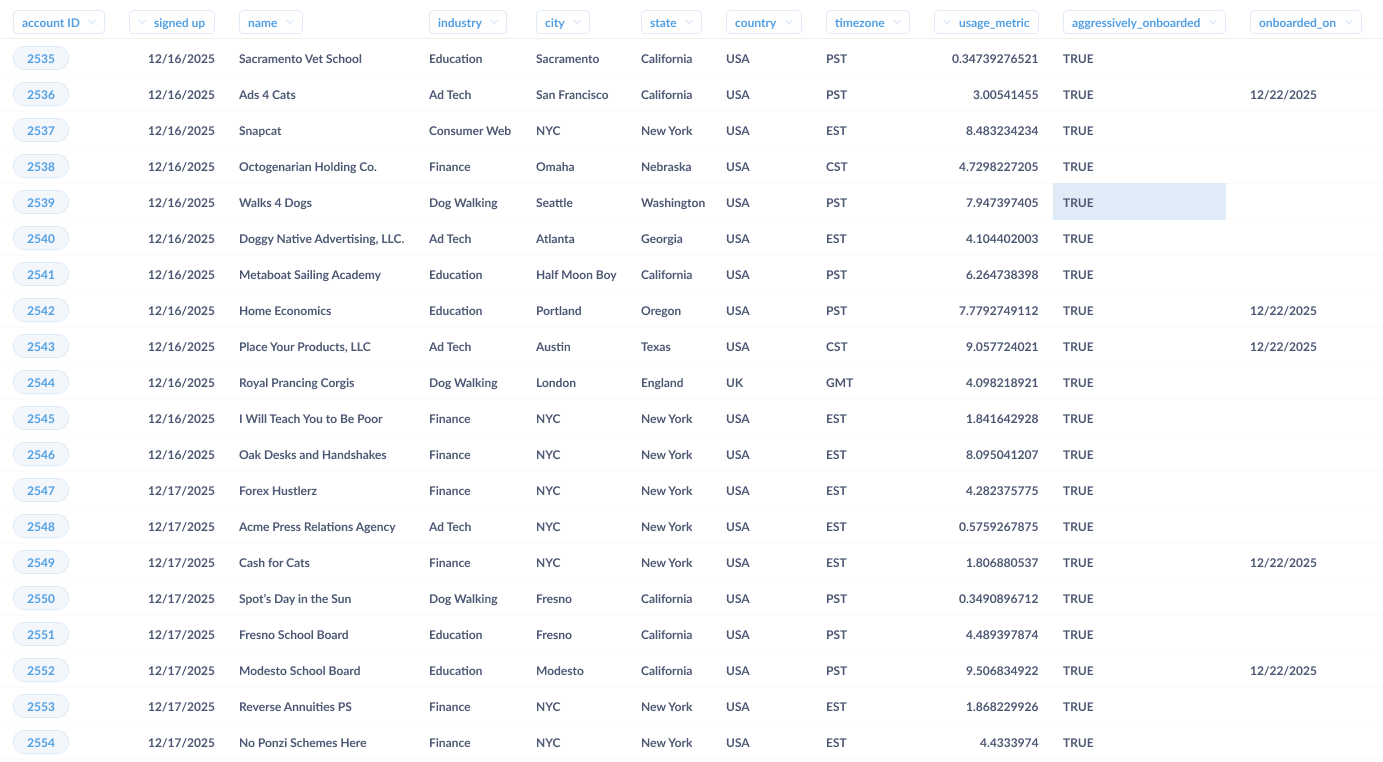Click usage metric value 0.34739276521
Viewport: 1383px width, 762px height.
pyautogui.click(x=995, y=59)
